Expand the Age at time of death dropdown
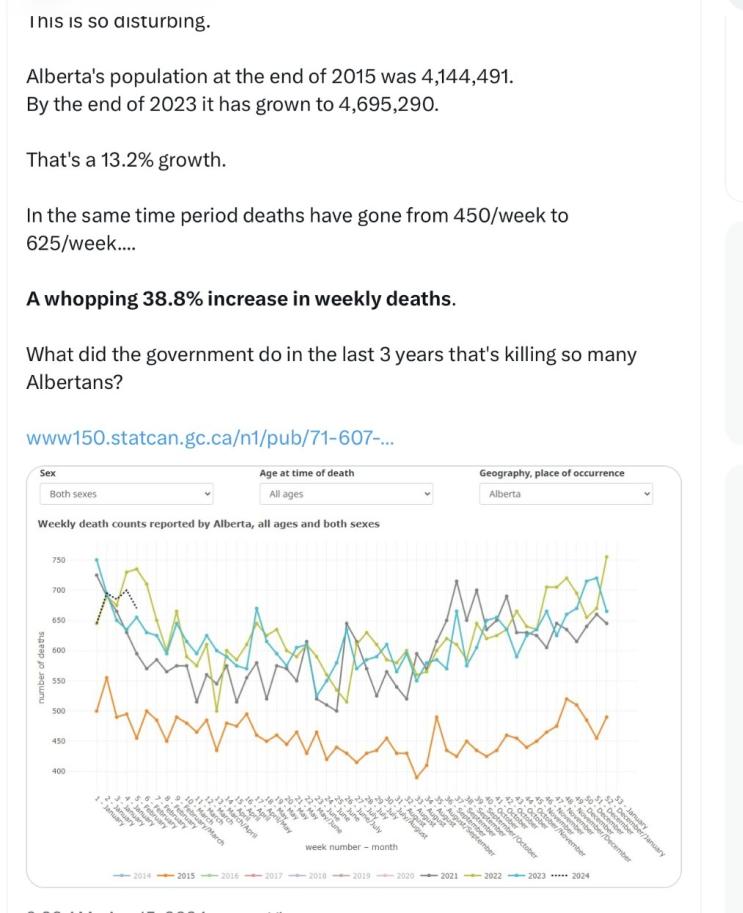The width and height of the screenshot is (743, 913). pos(349,494)
